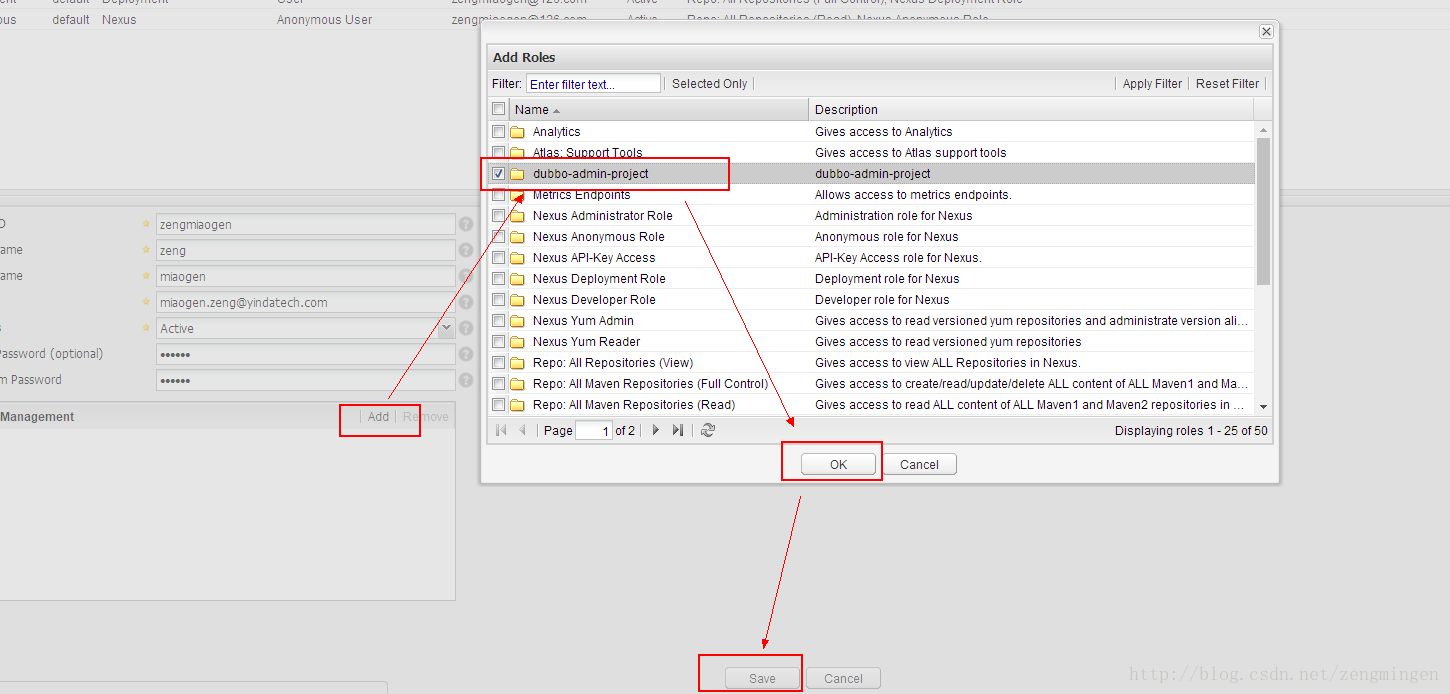The image size is (1450, 694).
Task: Focus the filter text input
Action: pos(593,84)
